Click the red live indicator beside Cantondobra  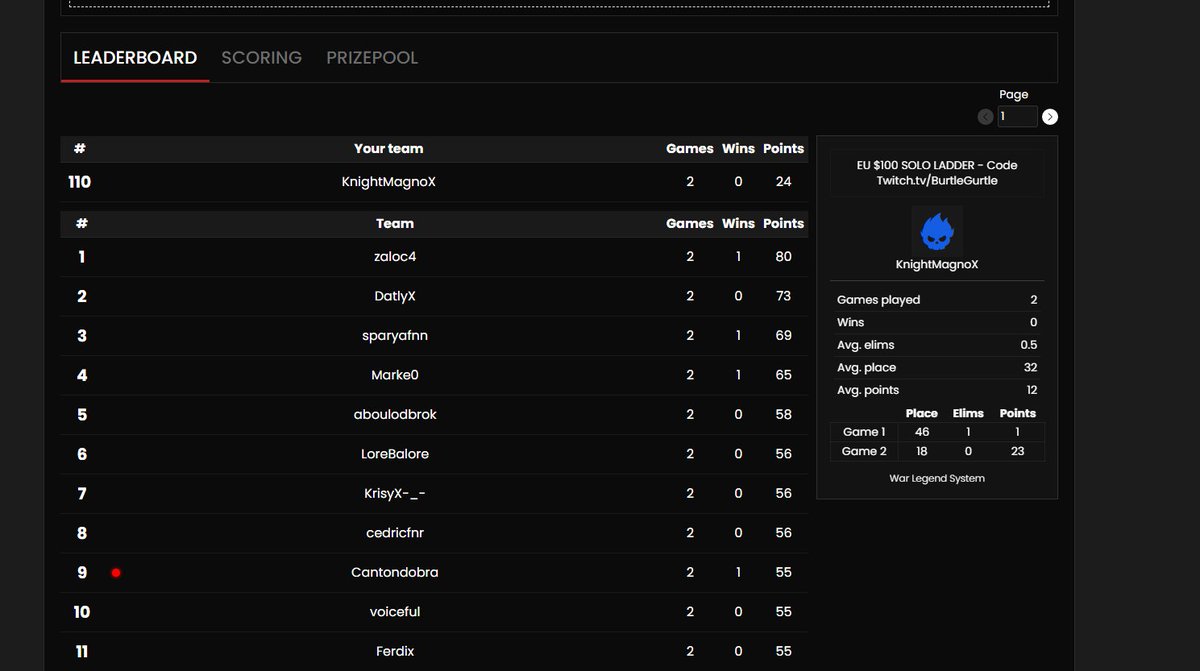point(116,572)
